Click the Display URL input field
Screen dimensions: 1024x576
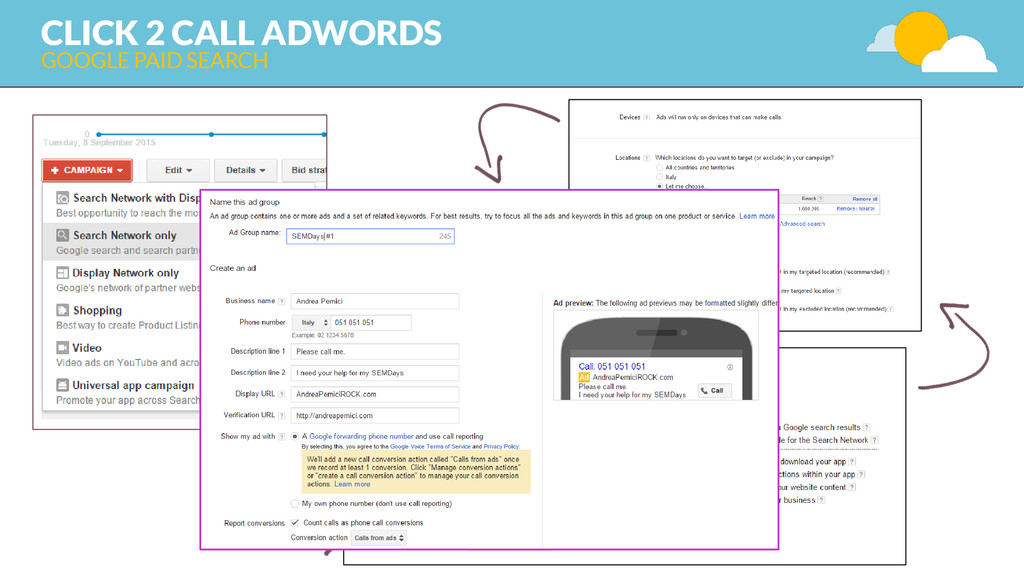375,394
